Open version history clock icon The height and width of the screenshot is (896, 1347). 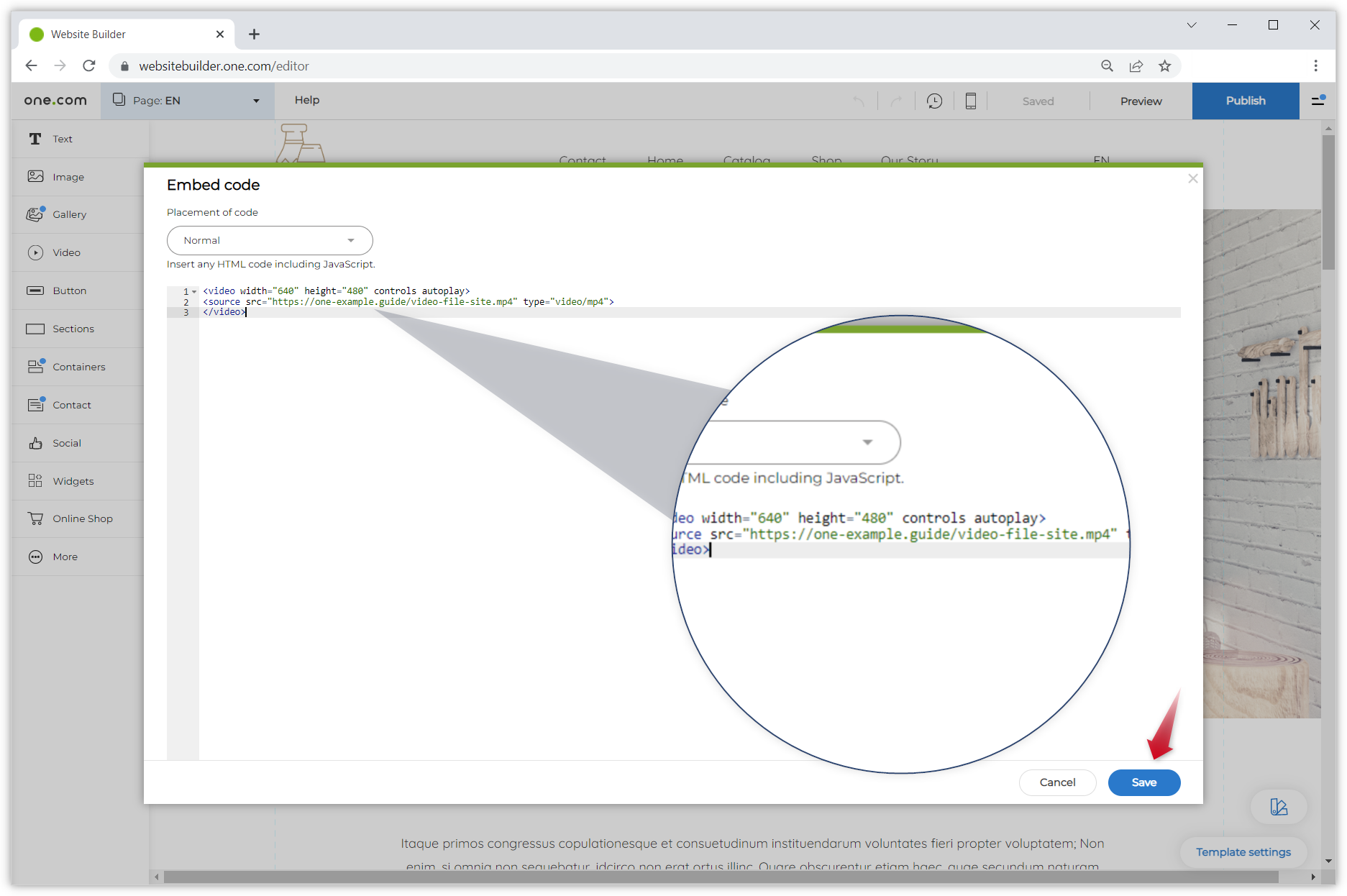click(934, 101)
